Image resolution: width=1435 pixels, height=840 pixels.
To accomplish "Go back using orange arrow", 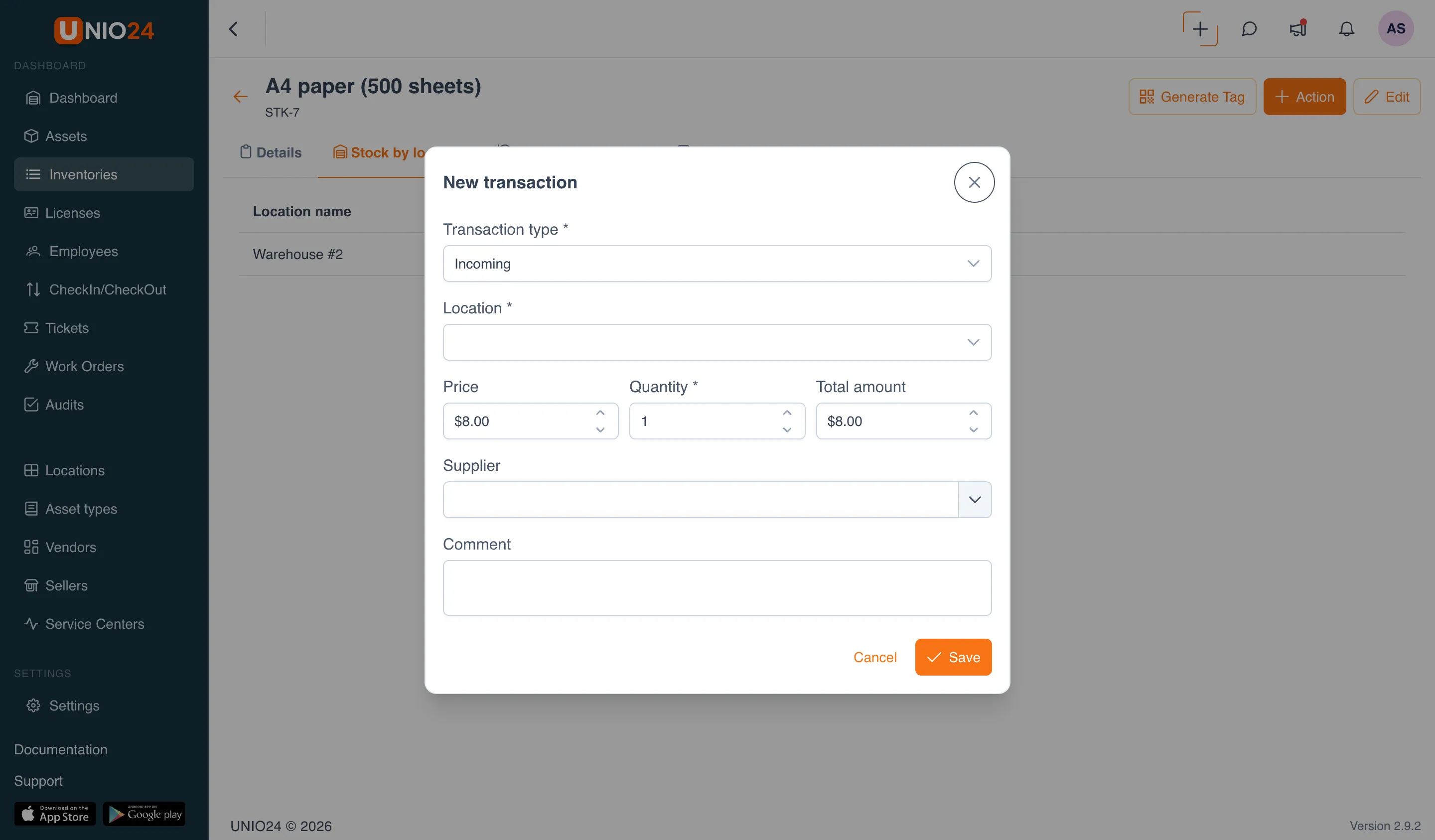I will [x=240, y=97].
